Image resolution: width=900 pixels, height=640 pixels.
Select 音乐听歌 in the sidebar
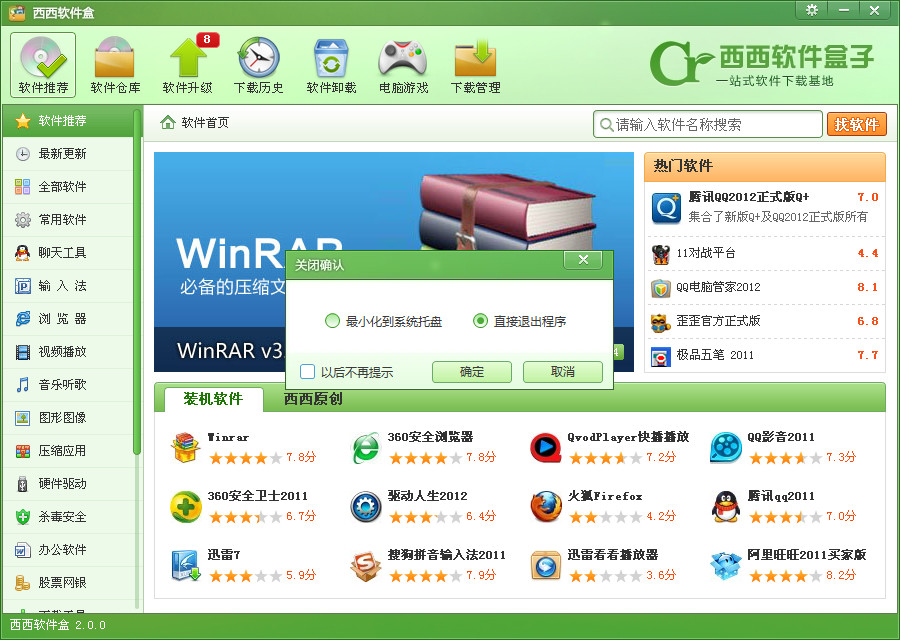68,385
